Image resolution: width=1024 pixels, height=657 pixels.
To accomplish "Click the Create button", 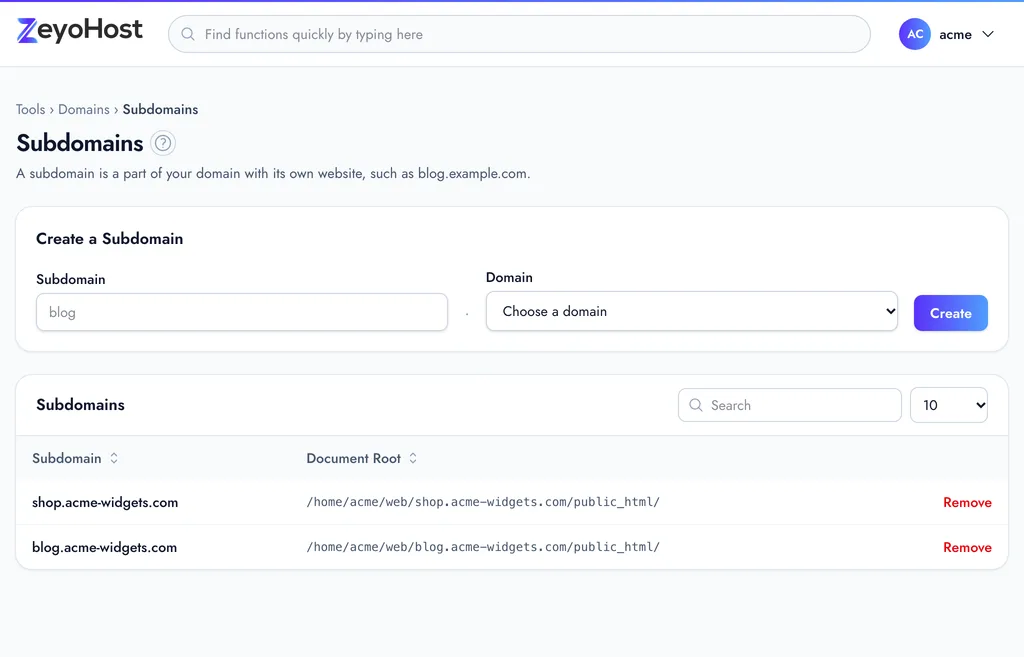I will 950,313.
